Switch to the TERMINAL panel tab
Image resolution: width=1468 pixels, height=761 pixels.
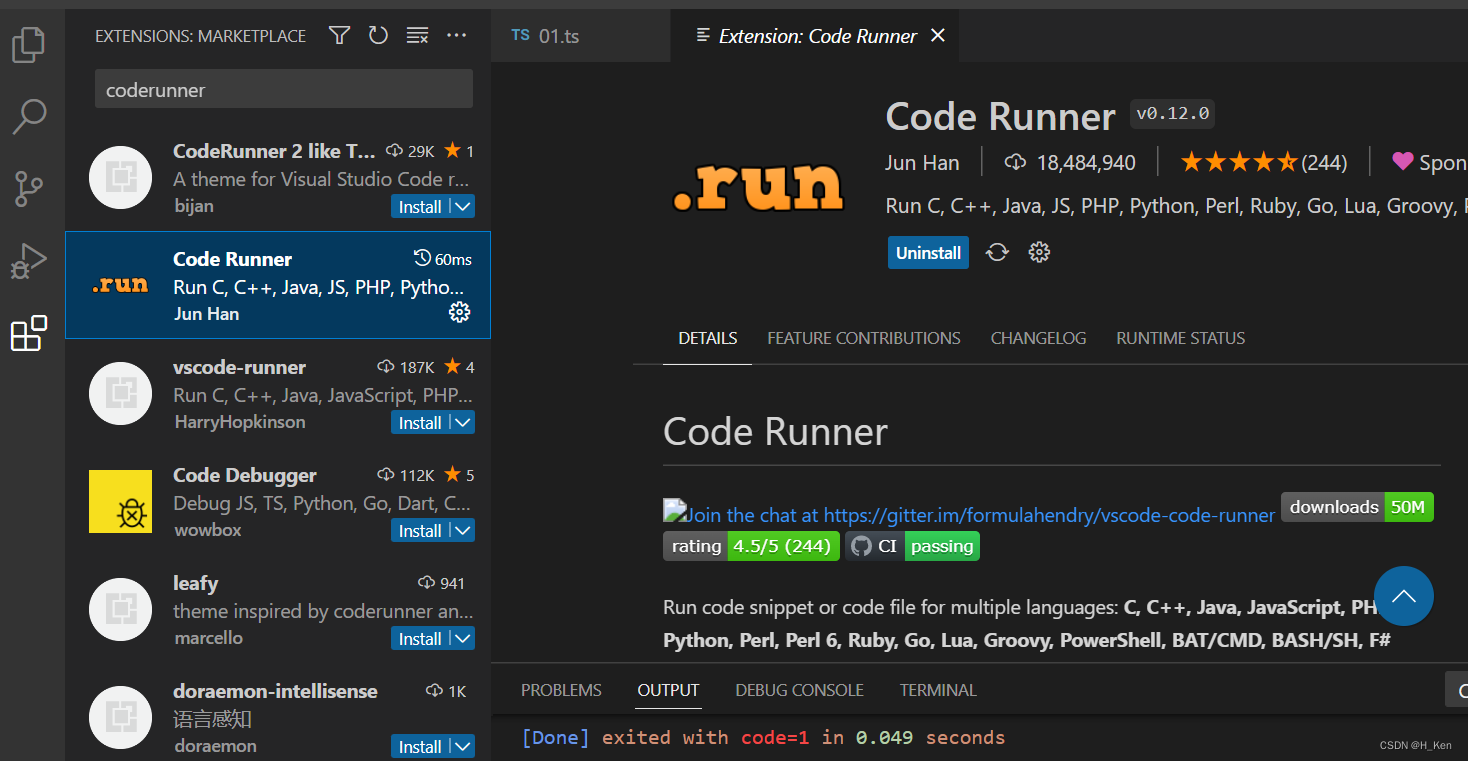(x=938, y=690)
